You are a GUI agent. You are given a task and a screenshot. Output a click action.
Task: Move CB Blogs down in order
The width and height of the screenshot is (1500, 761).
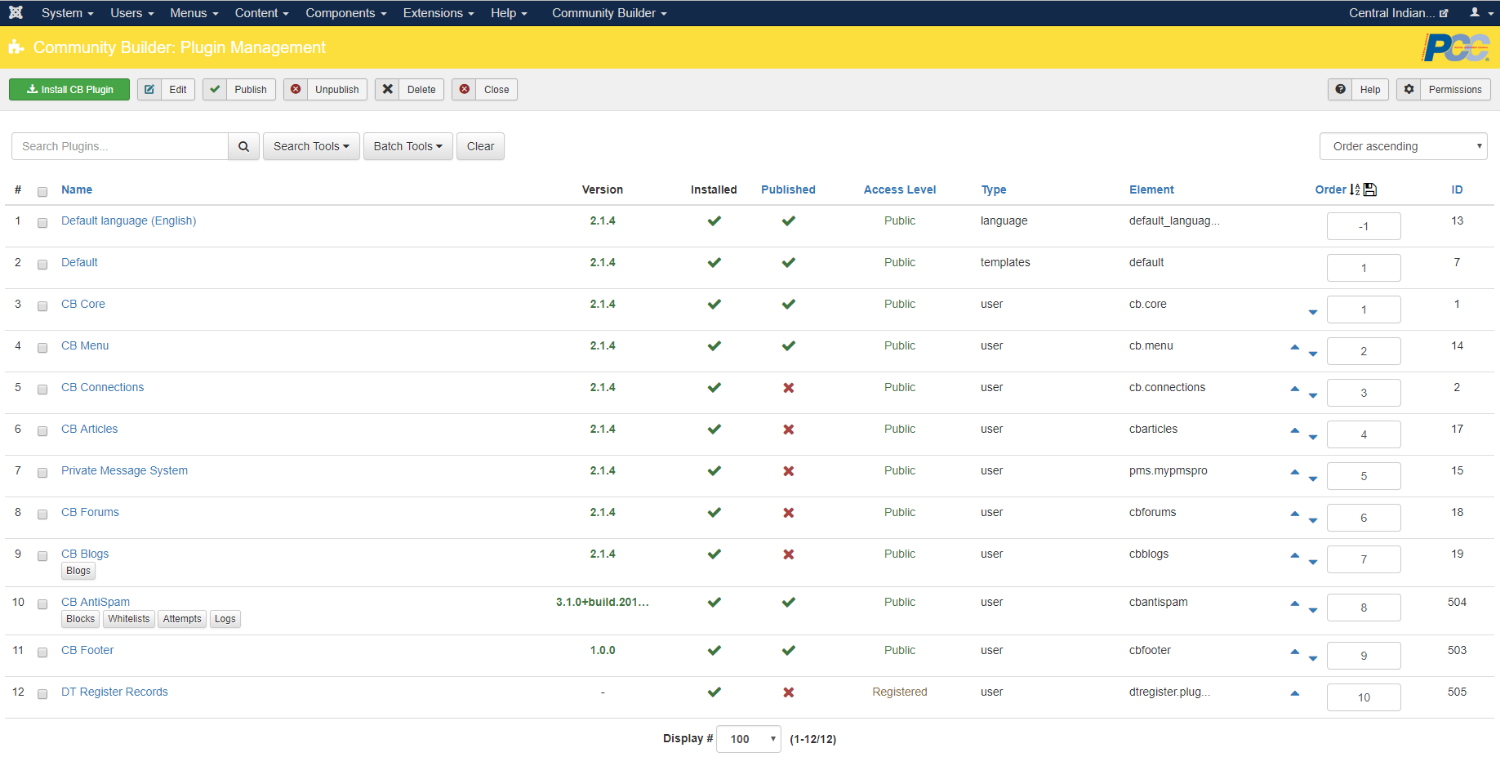point(1313,562)
